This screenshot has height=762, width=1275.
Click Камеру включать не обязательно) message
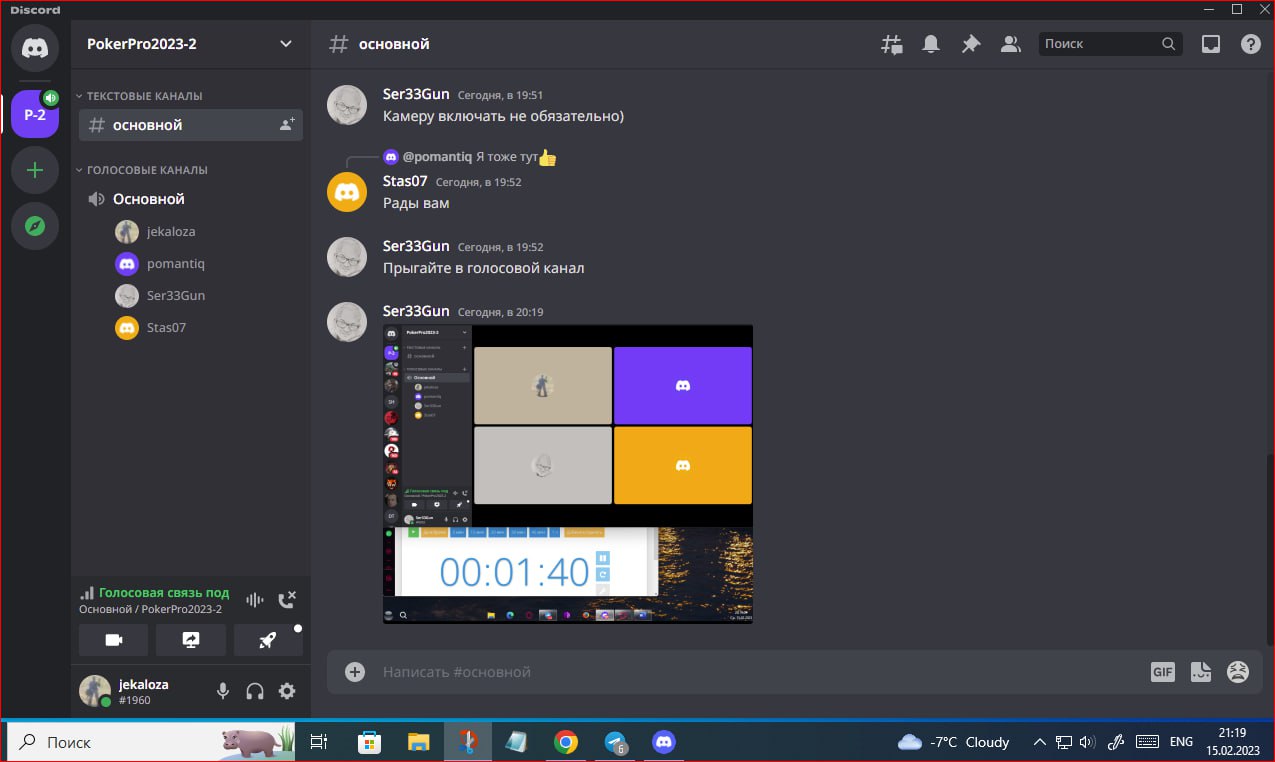pos(503,116)
